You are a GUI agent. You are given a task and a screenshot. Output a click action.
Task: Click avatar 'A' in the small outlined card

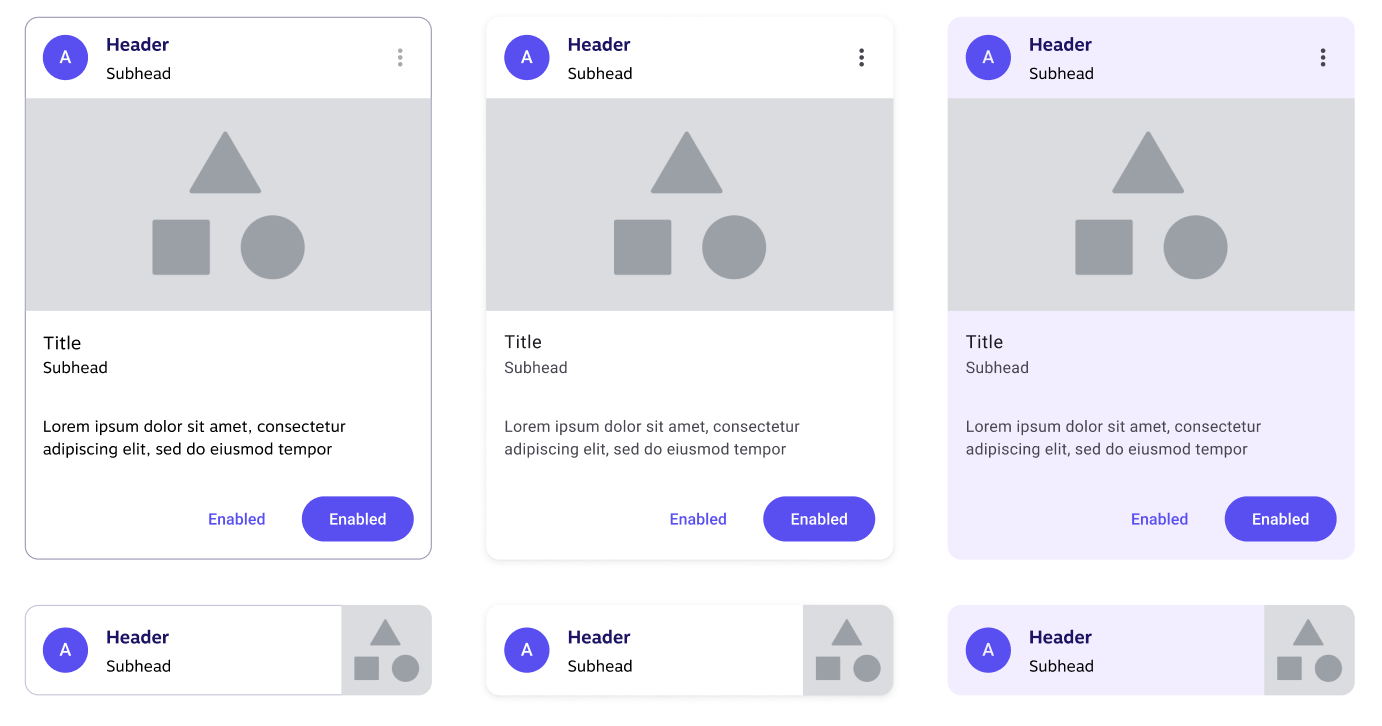point(65,650)
